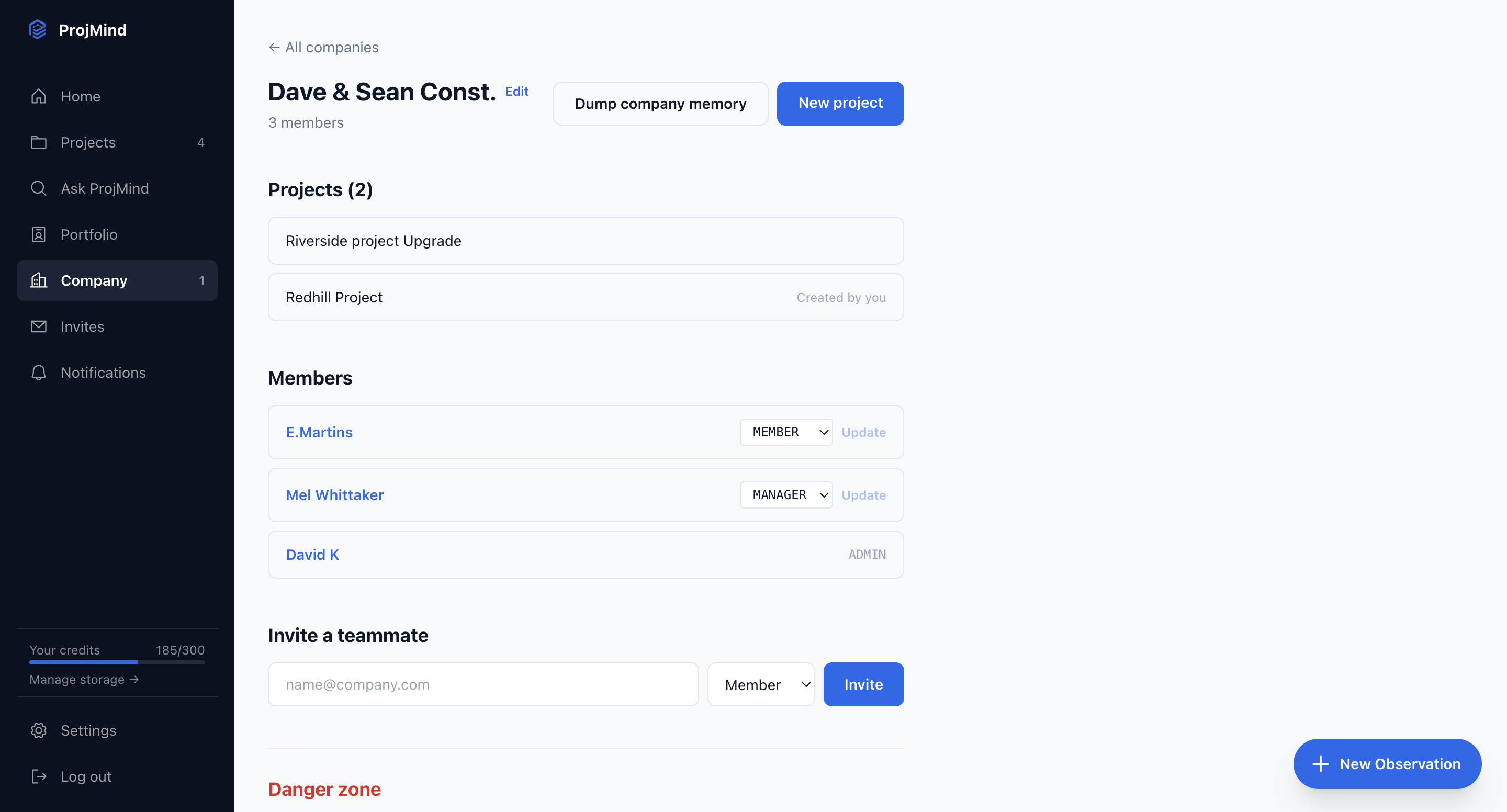This screenshot has height=812, width=1507.
Task: Click the Settings gear icon
Action: (x=39, y=731)
